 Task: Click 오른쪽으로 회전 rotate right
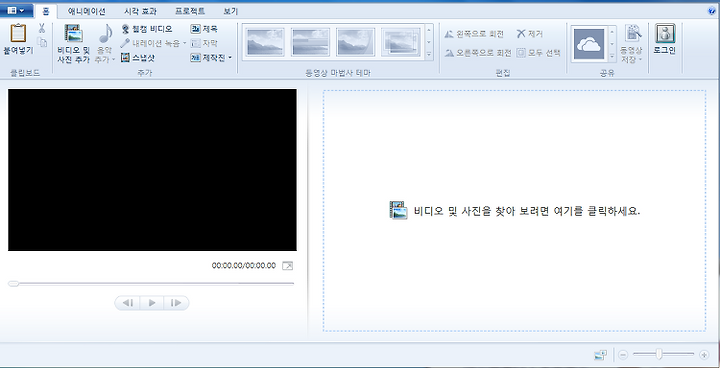(478, 53)
